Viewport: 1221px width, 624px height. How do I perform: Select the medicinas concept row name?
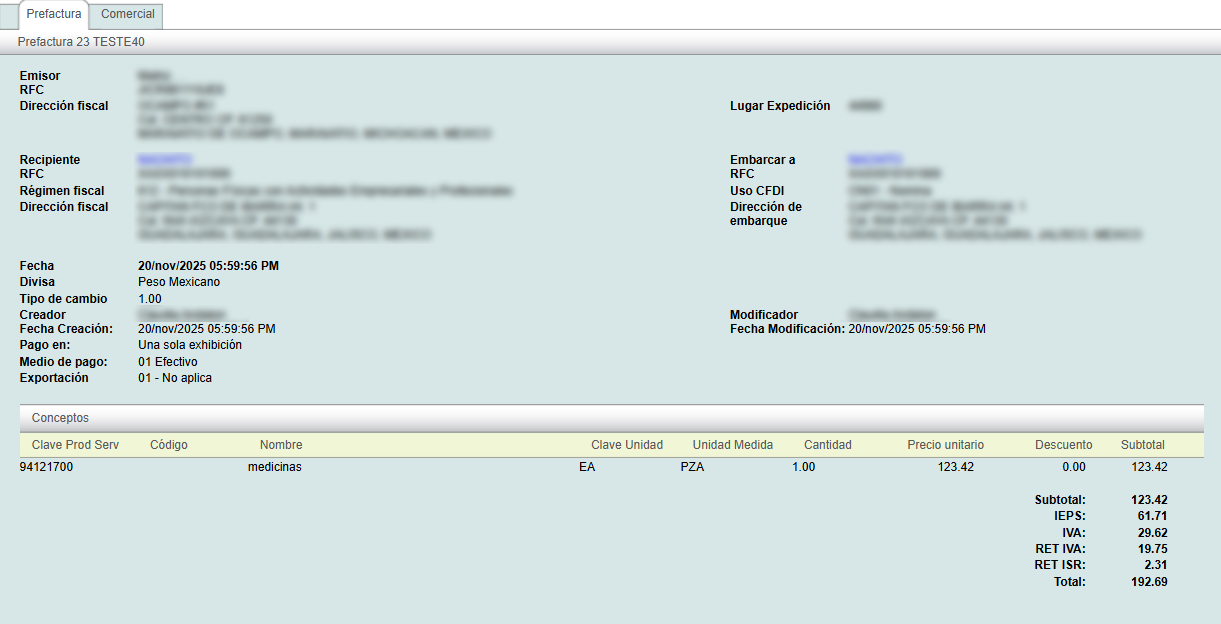(274, 467)
